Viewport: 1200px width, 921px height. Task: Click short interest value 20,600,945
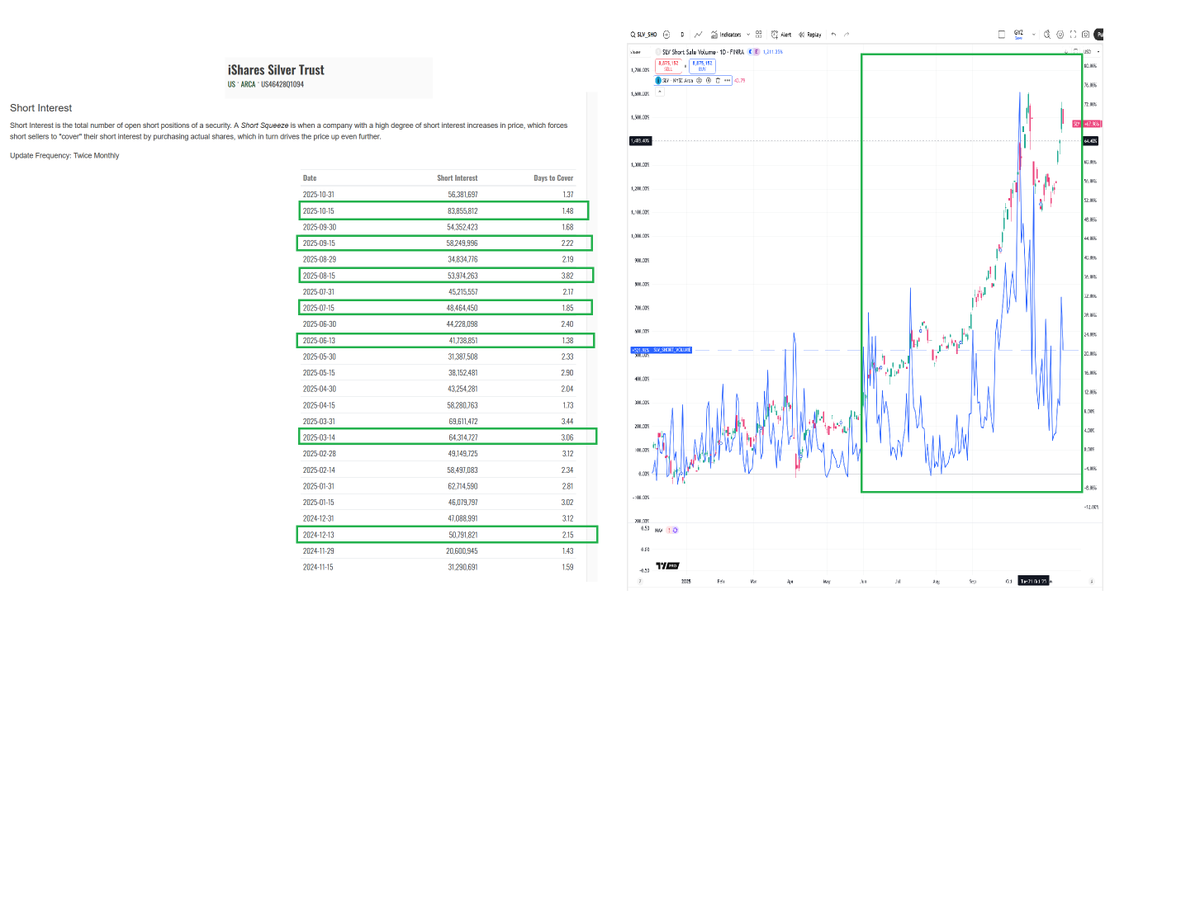[462, 551]
